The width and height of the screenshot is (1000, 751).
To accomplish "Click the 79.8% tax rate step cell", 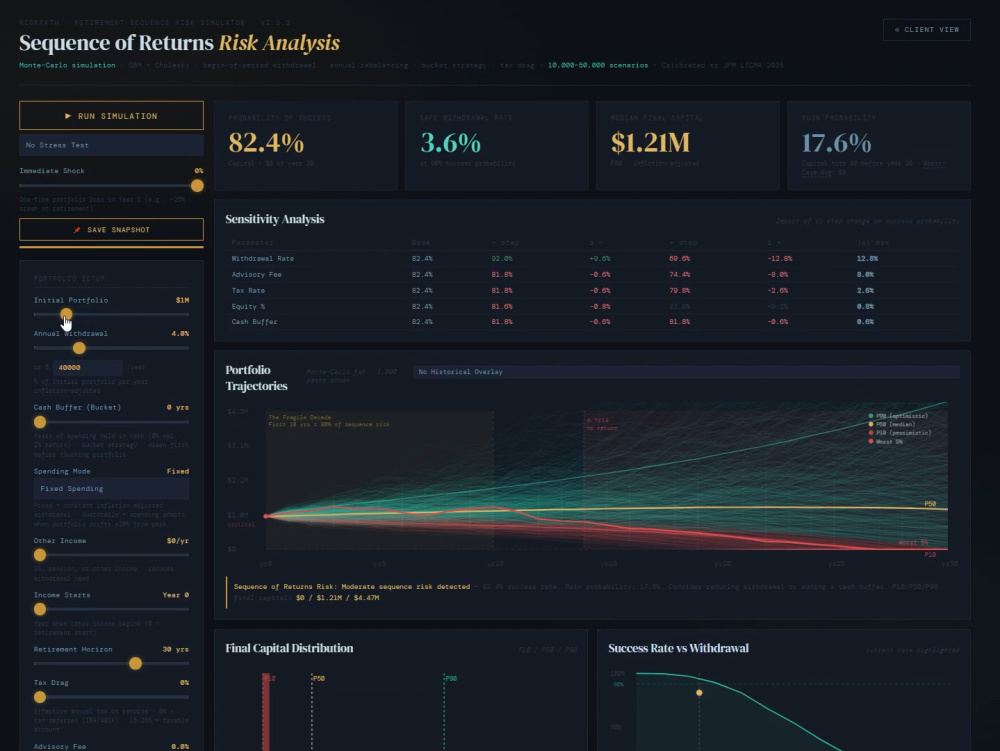I will (x=679, y=291).
